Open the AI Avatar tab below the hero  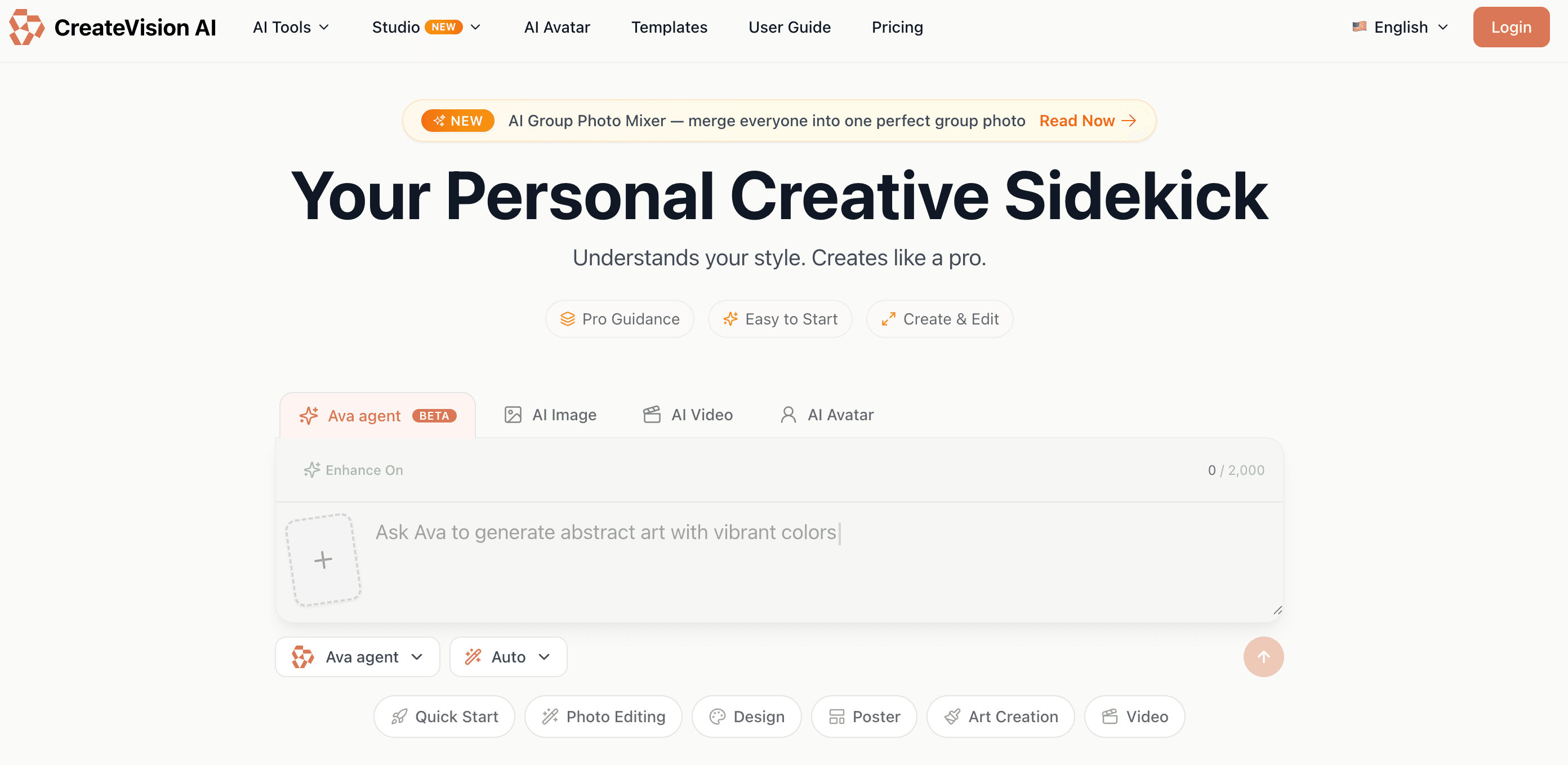[827, 415]
